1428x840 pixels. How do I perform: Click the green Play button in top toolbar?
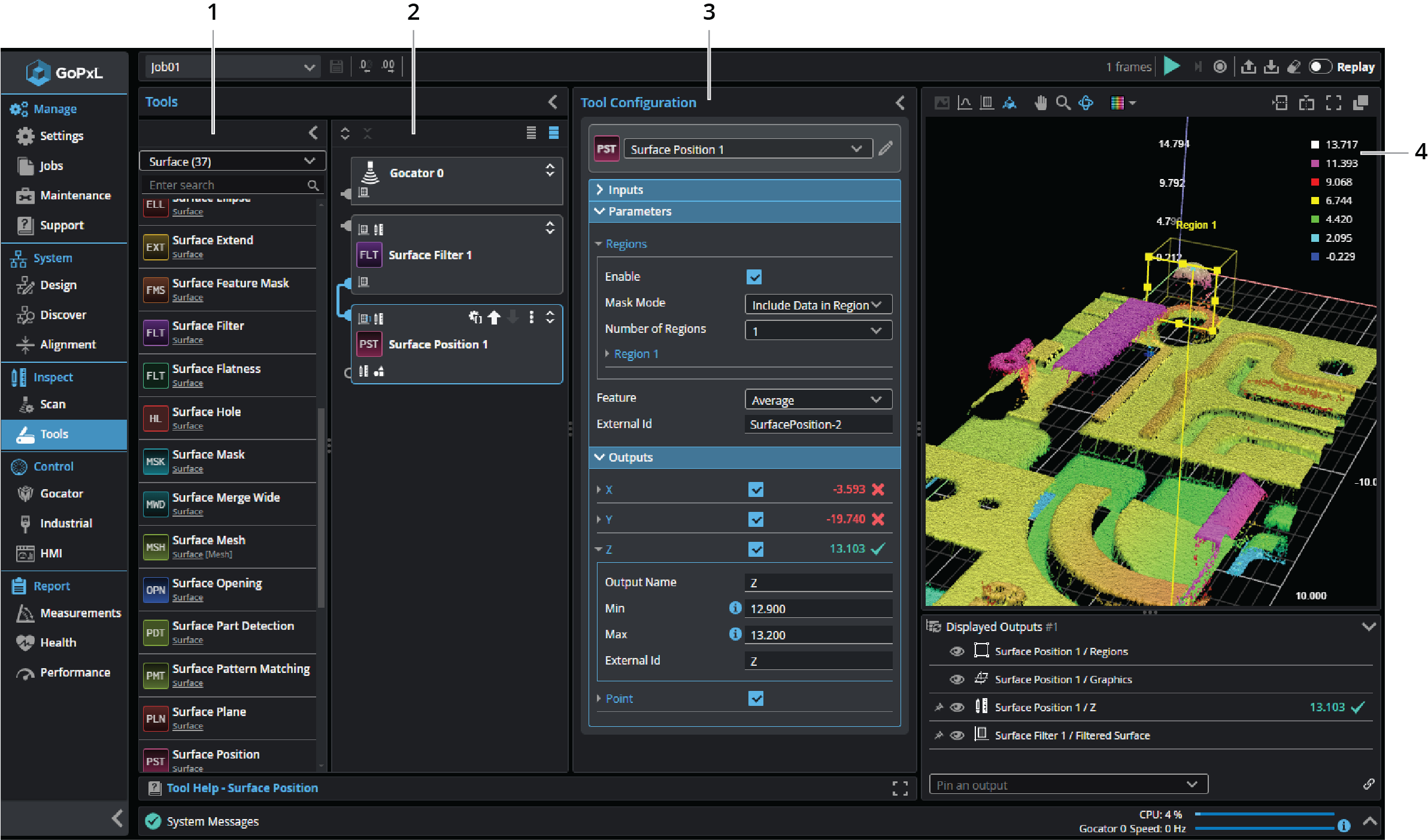(1171, 66)
